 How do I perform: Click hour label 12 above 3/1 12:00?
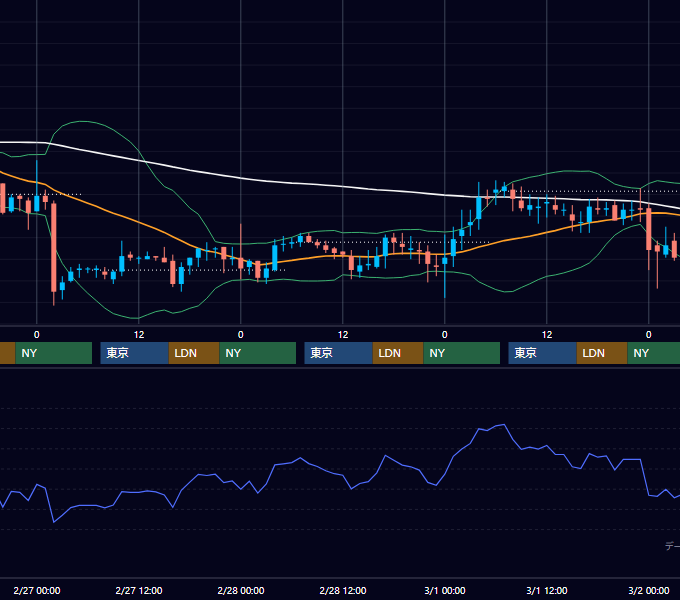(x=547, y=335)
